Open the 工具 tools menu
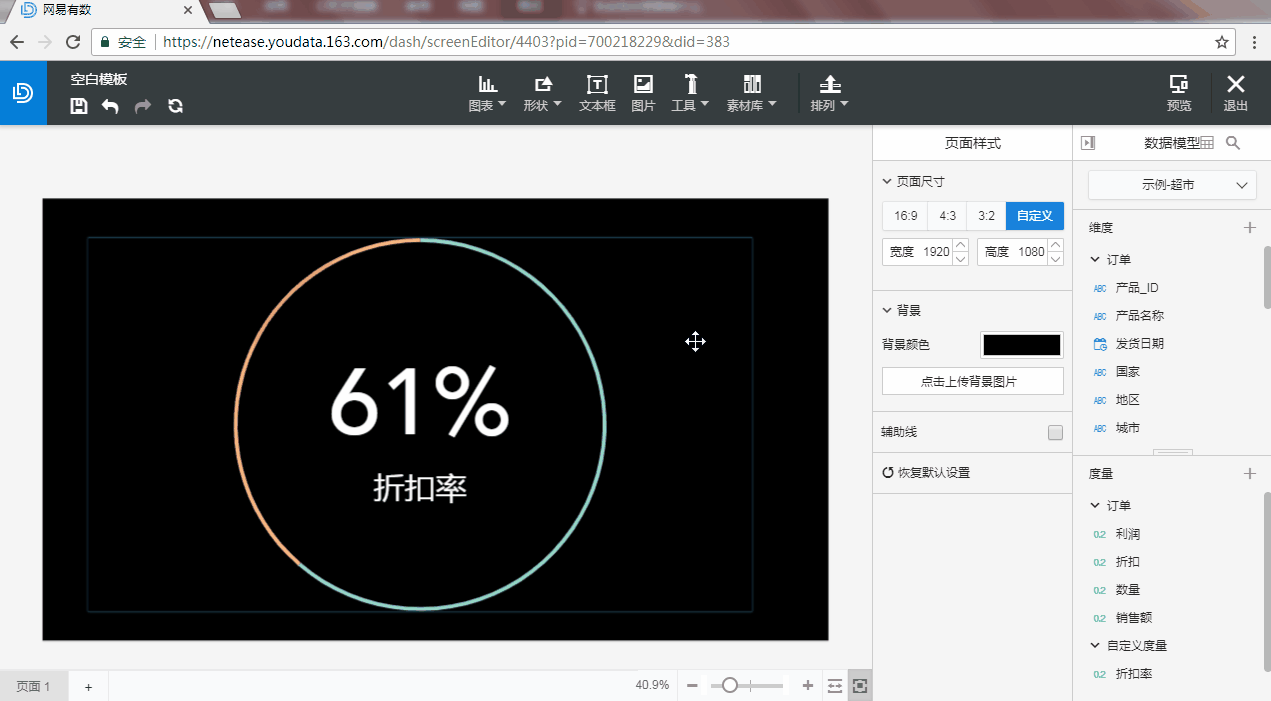The width and height of the screenshot is (1271, 701). point(690,93)
